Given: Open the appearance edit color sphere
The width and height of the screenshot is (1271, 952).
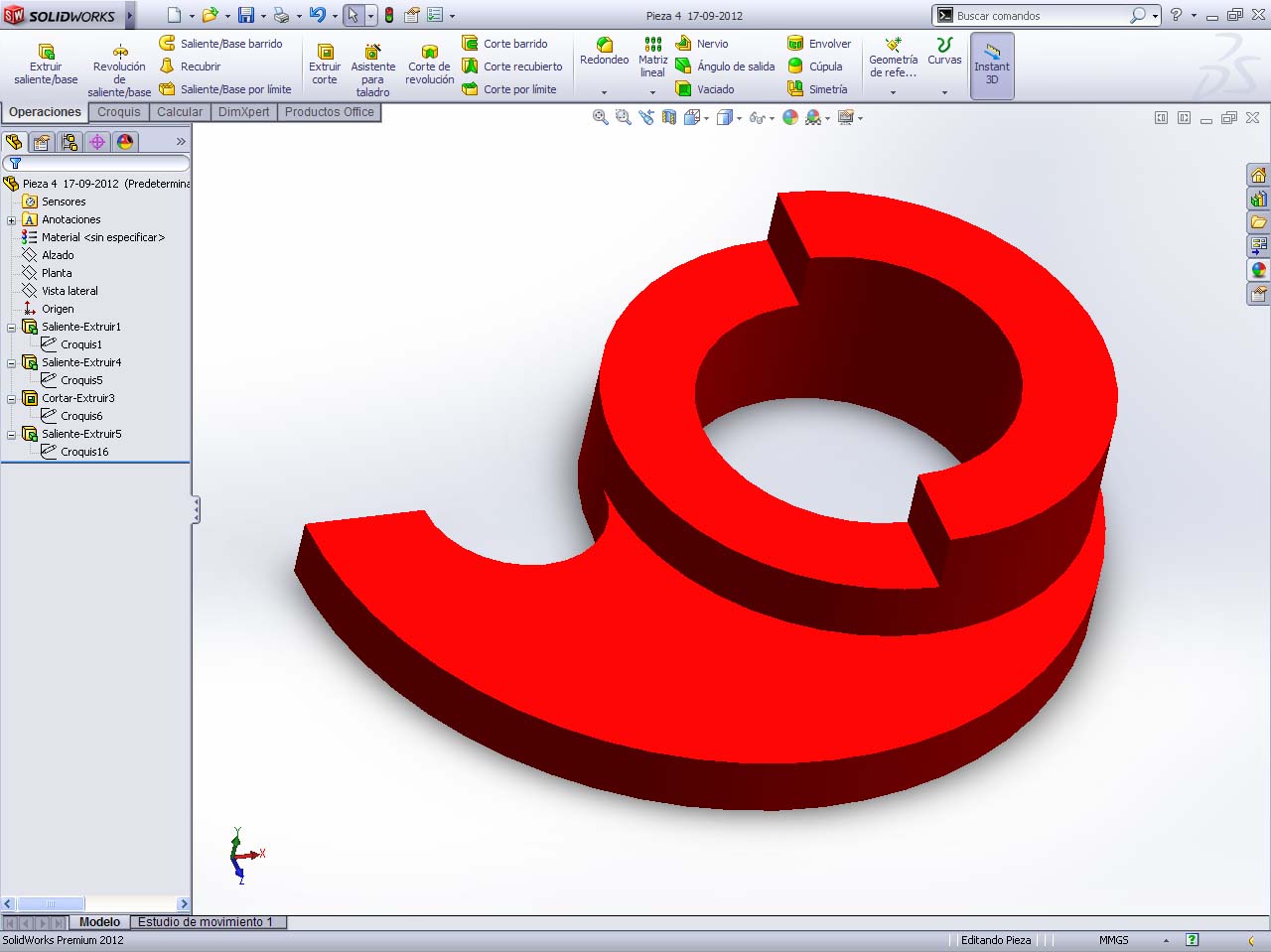Looking at the screenshot, I should (790, 117).
